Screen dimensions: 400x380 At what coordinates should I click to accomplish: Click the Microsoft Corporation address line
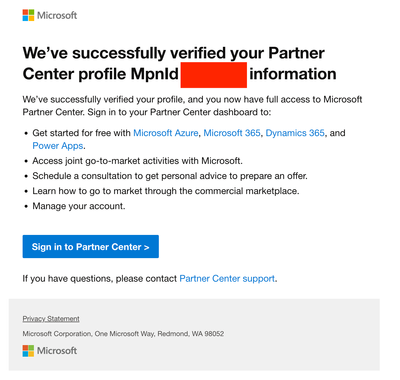click(123, 334)
